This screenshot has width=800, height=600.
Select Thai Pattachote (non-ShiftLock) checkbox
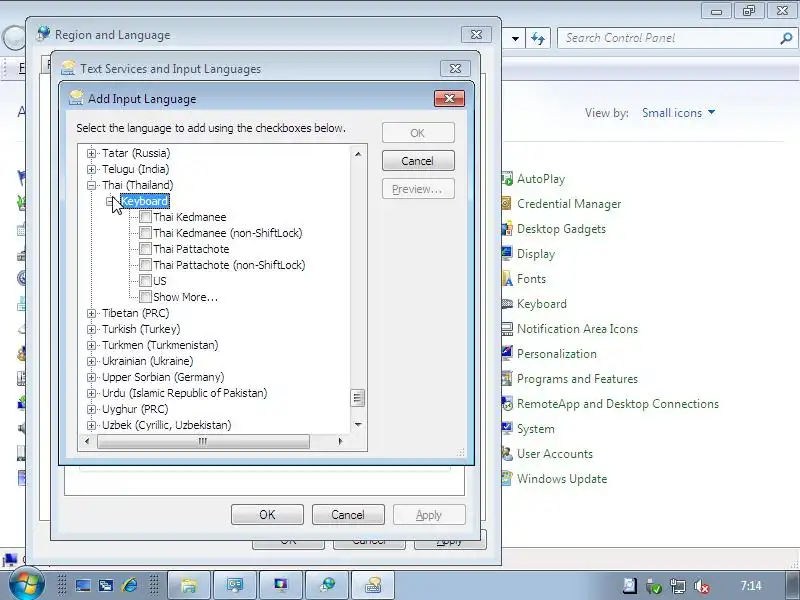point(145,265)
